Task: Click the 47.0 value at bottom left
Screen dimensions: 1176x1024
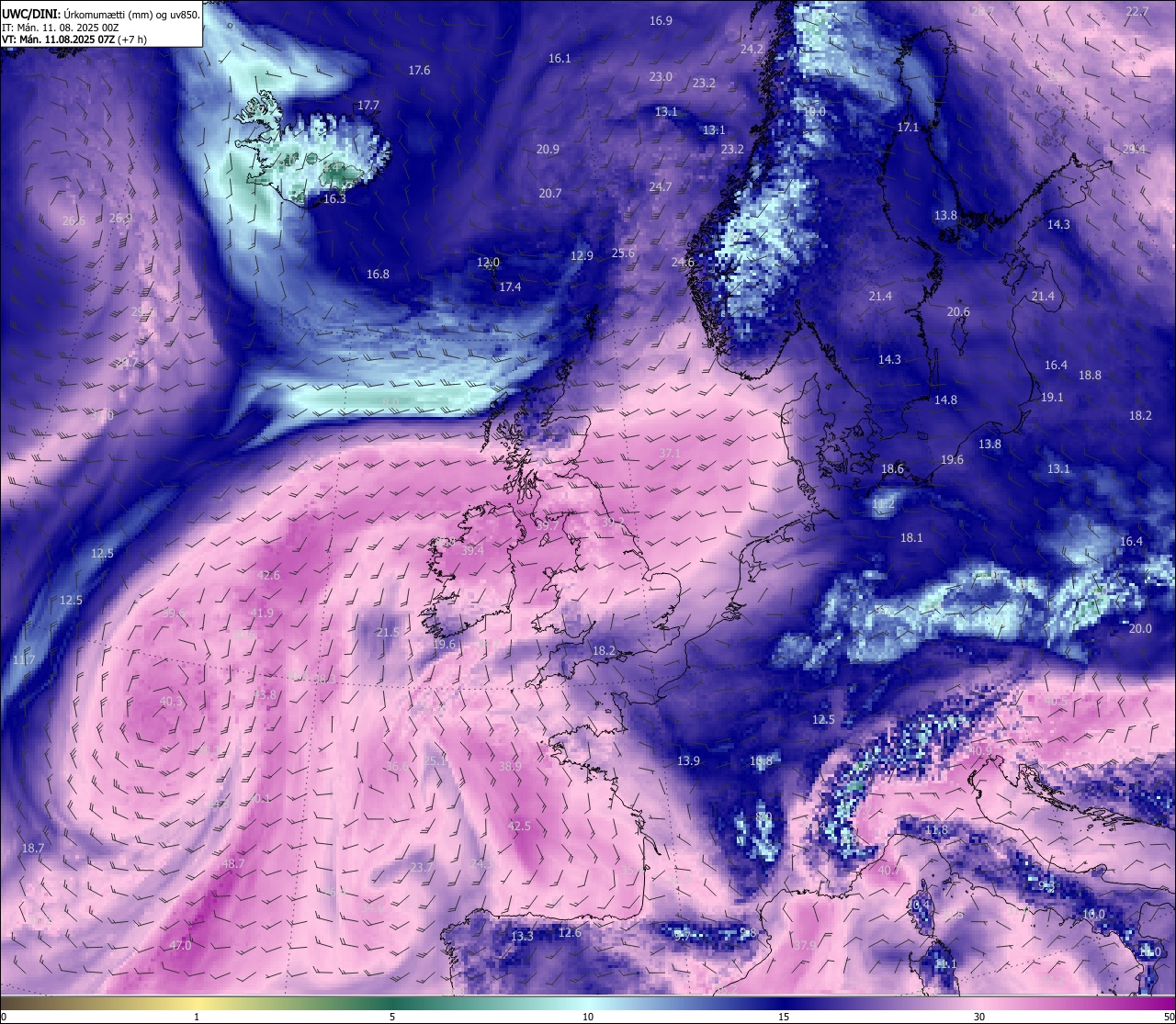Action: (x=180, y=945)
